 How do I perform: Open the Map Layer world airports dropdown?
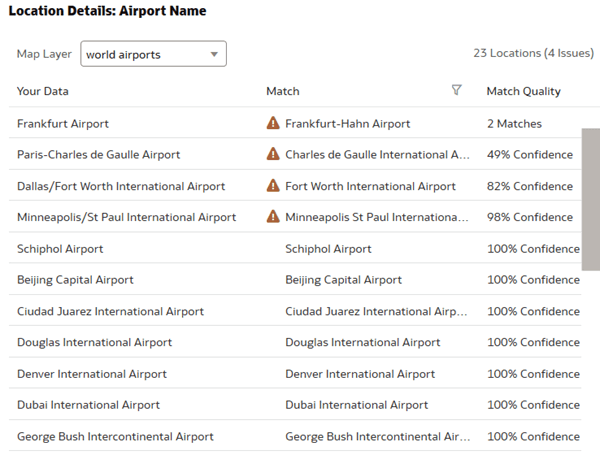click(x=153, y=54)
